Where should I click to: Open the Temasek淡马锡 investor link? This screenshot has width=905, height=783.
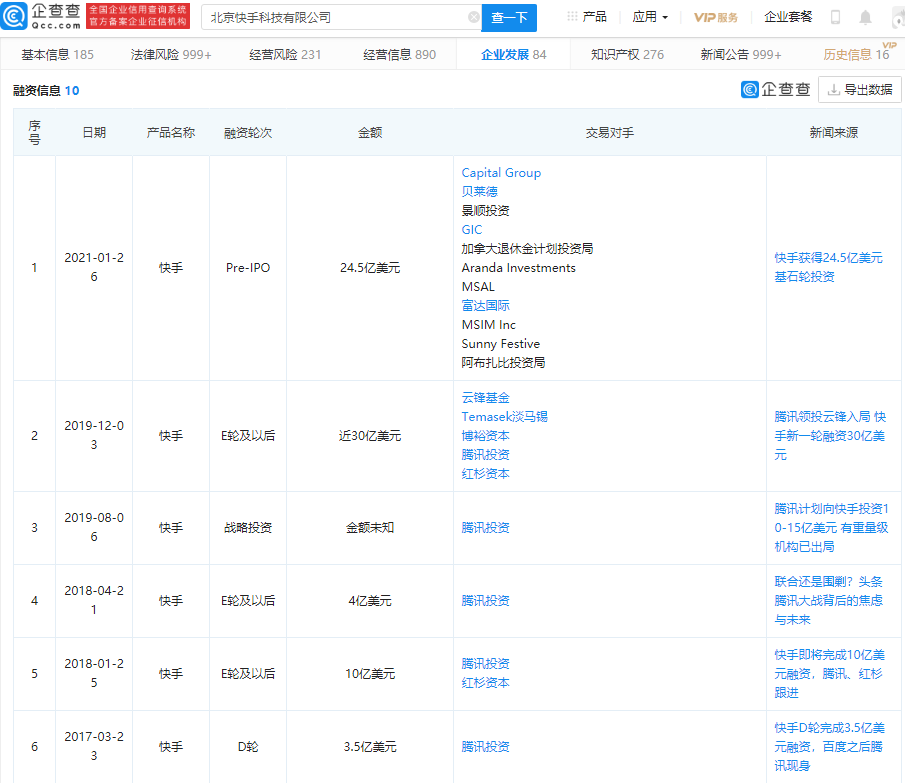(504, 417)
